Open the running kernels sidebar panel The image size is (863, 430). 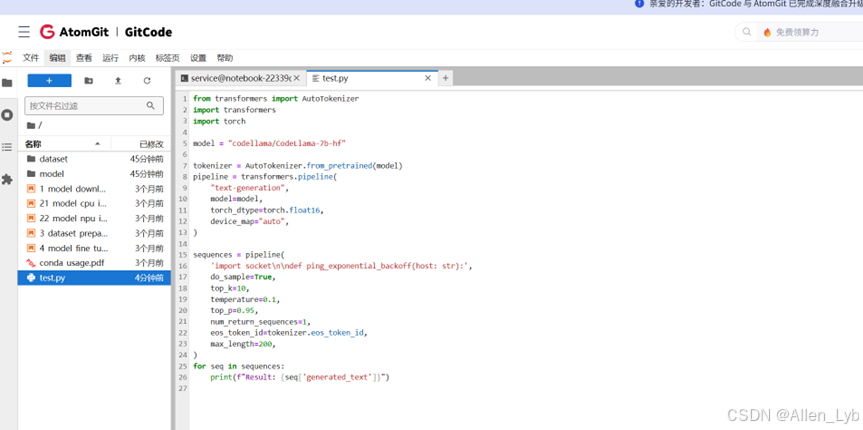pyautogui.click(x=7, y=115)
